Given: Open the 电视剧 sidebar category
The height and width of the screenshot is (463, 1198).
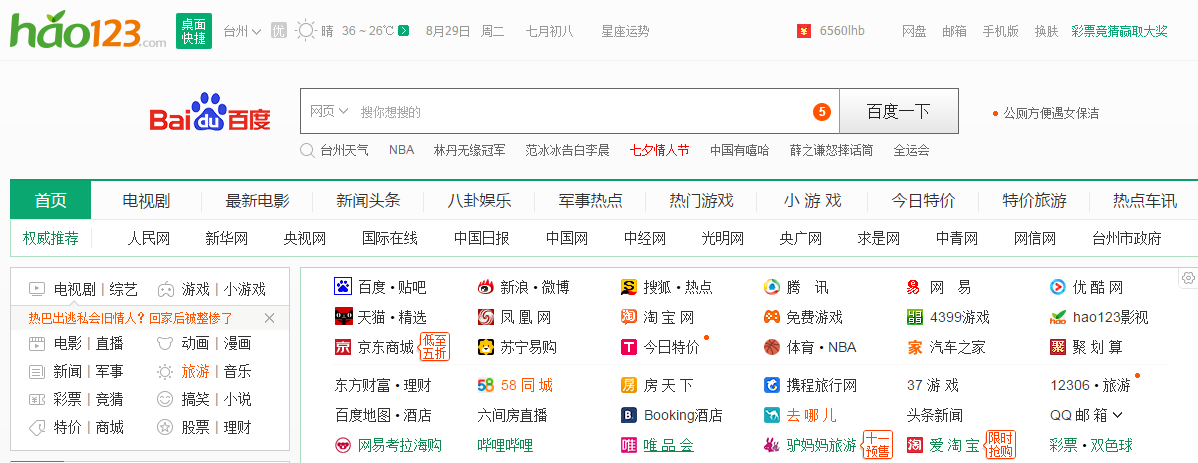Looking at the screenshot, I should [74, 290].
